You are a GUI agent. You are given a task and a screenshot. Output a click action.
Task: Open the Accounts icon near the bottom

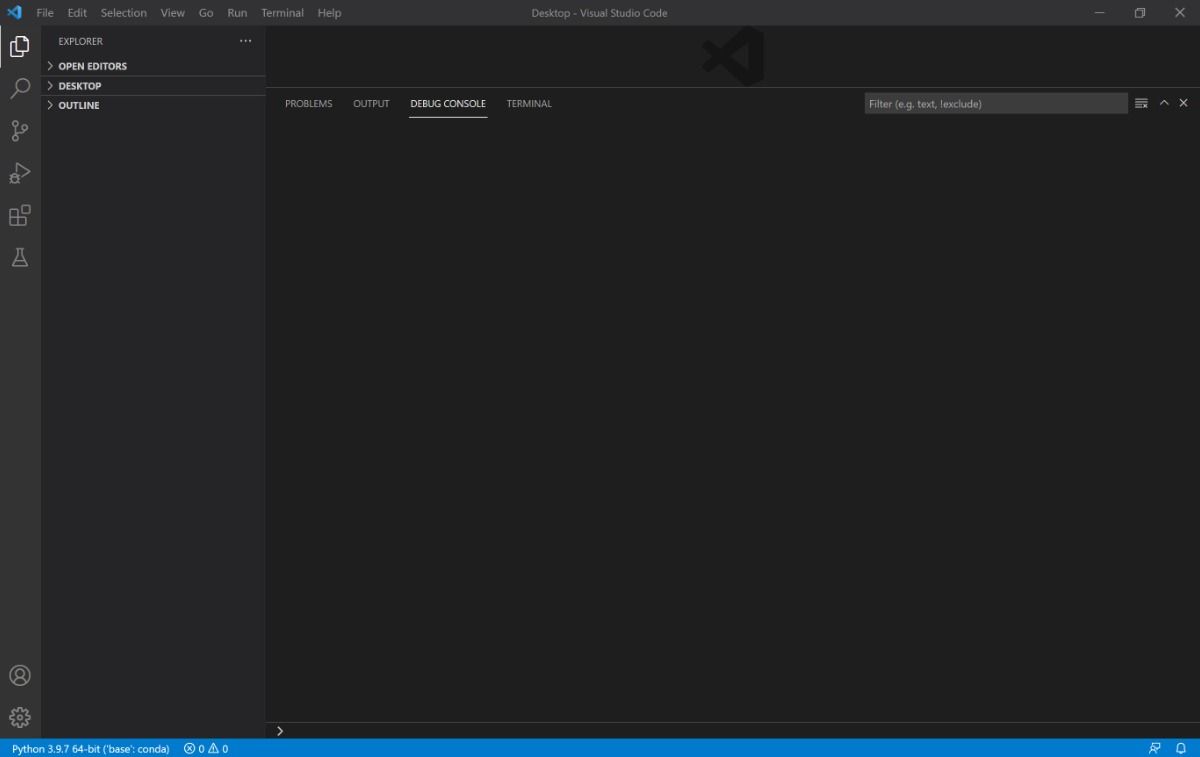20,675
